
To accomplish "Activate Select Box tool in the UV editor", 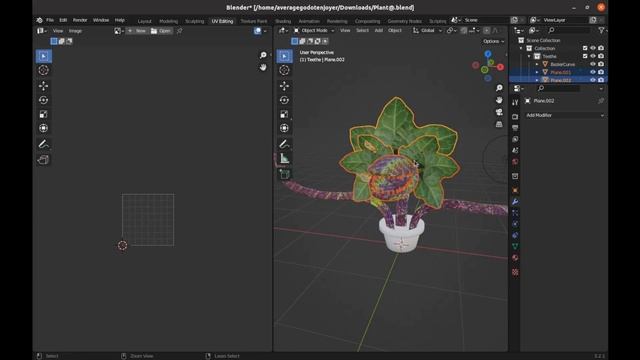I will [x=43, y=56].
